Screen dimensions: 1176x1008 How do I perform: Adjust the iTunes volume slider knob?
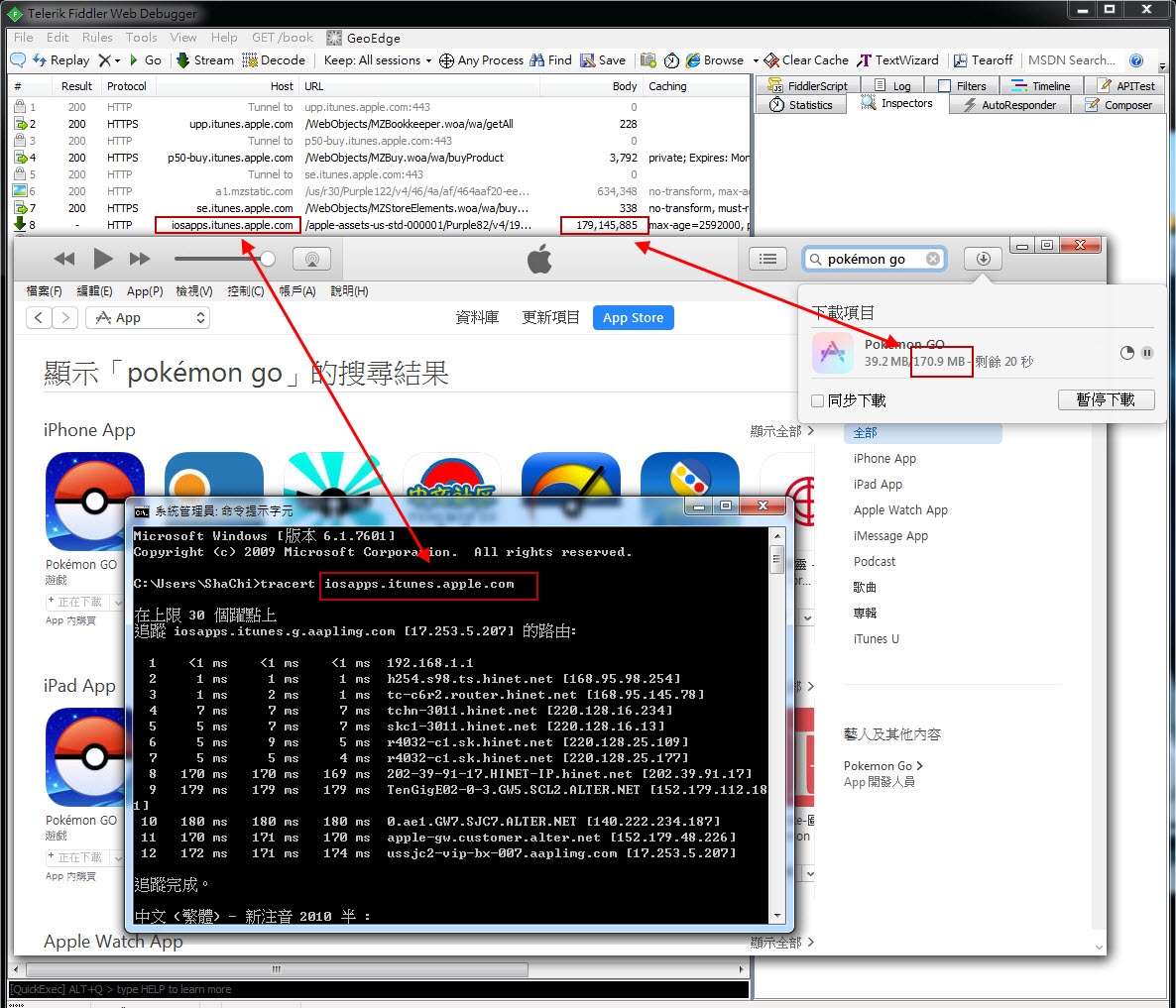tap(267, 260)
